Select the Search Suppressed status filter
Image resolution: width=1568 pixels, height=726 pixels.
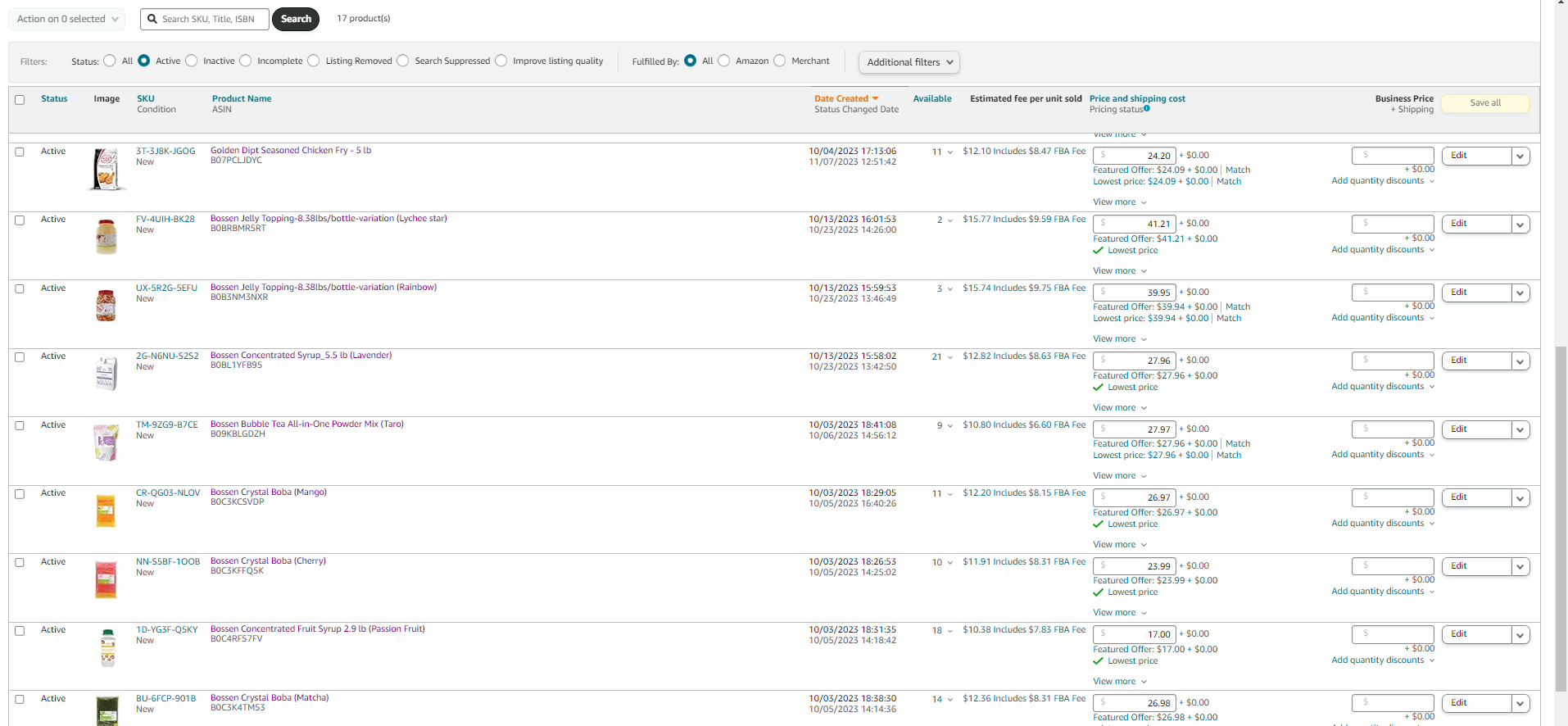(403, 61)
